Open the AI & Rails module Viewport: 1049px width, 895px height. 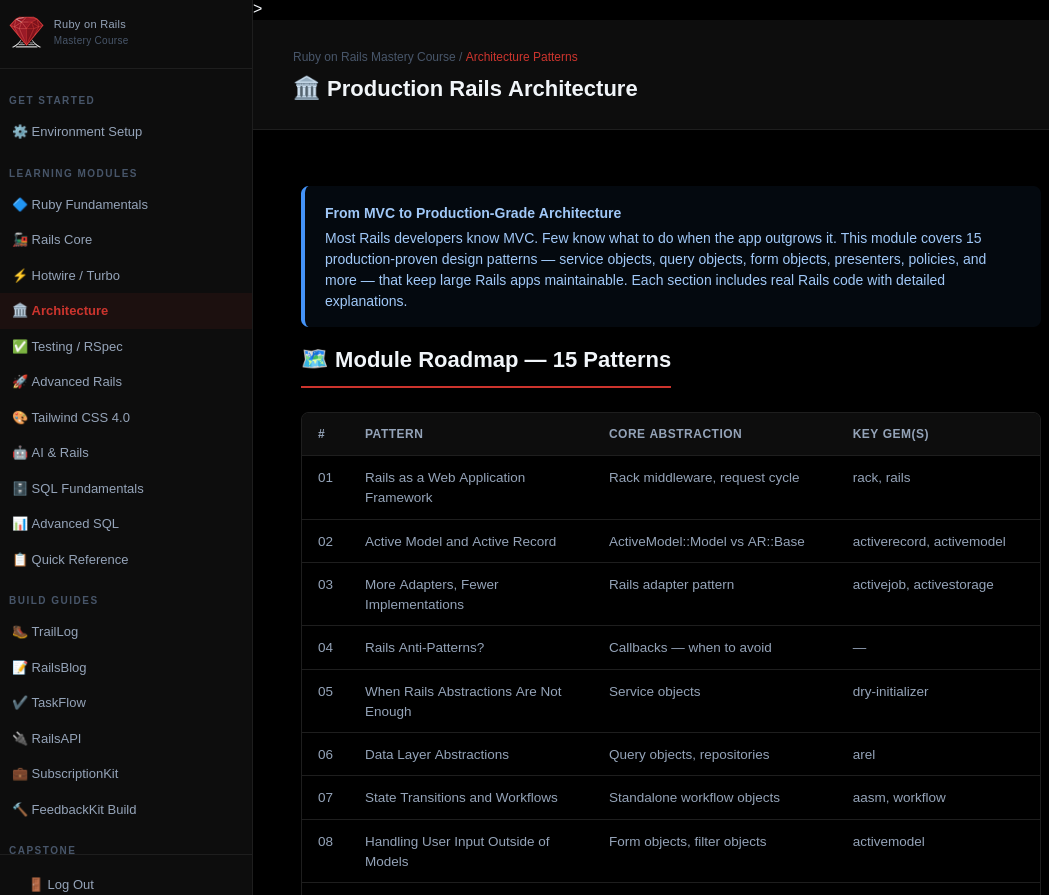click(x=126, y=453)
